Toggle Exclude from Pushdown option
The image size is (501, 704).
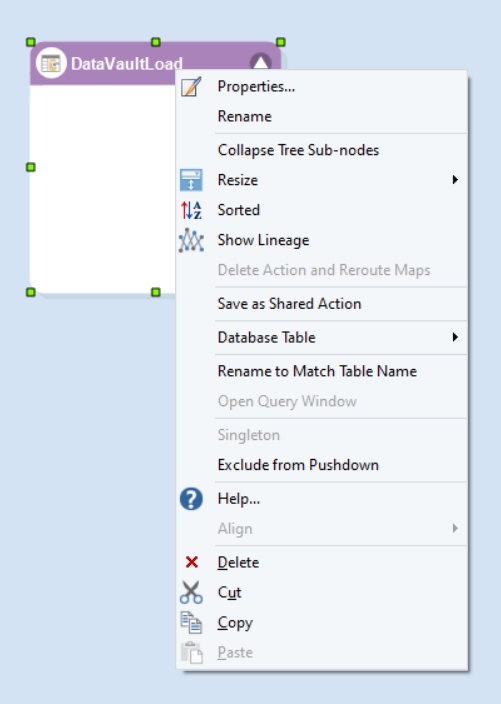(x=321, y=465)
